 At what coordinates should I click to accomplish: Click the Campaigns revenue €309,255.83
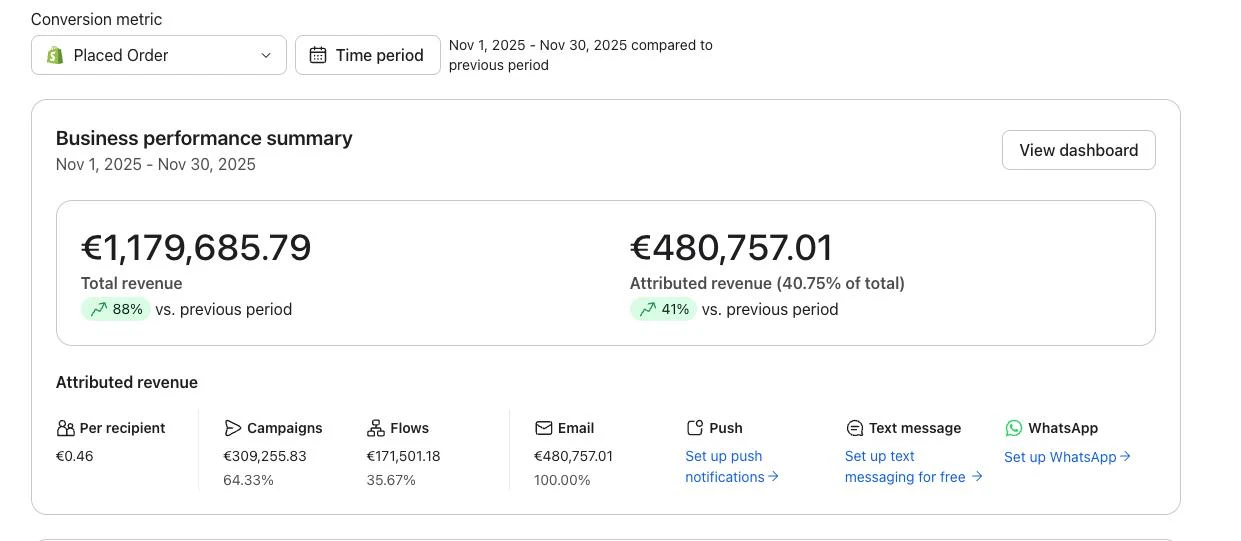265,456
